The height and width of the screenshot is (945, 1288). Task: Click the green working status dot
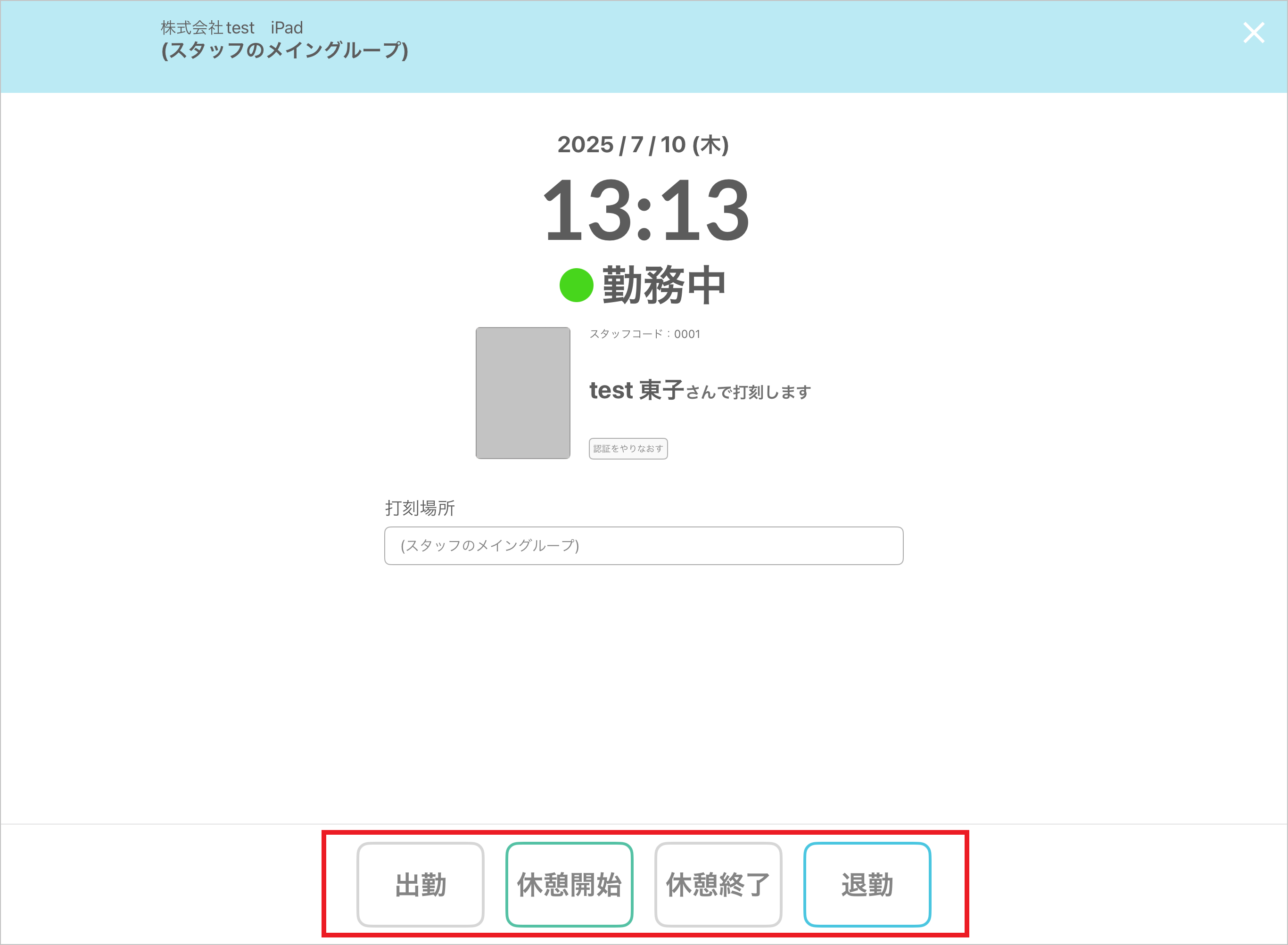tap(576, 285)
